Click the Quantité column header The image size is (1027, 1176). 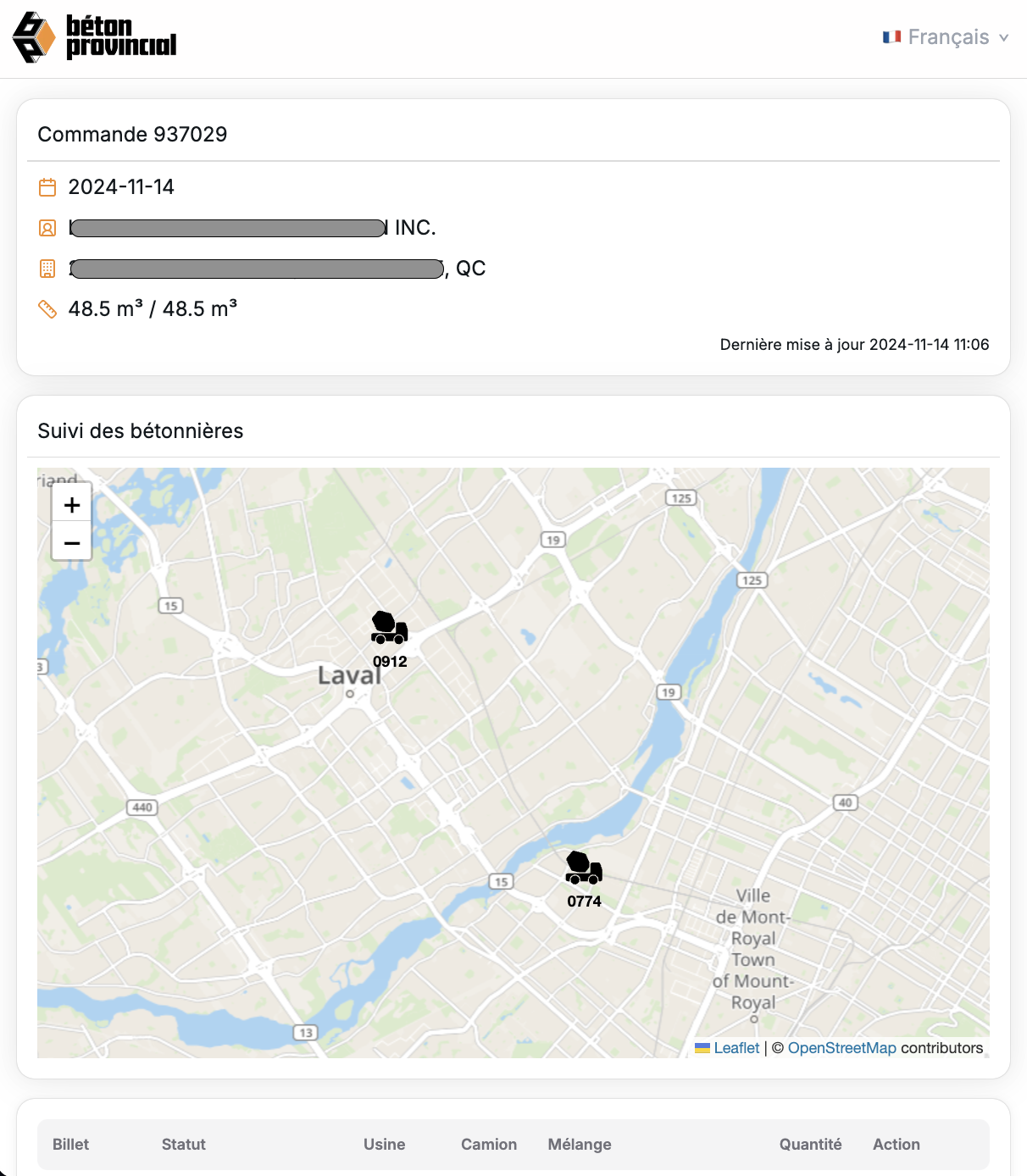point(811,1145)
